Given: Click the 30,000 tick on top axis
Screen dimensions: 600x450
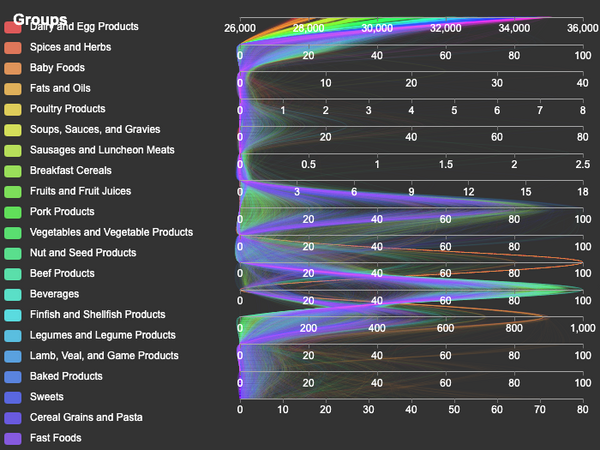Looking at the screenshot, I should point(377,28).
